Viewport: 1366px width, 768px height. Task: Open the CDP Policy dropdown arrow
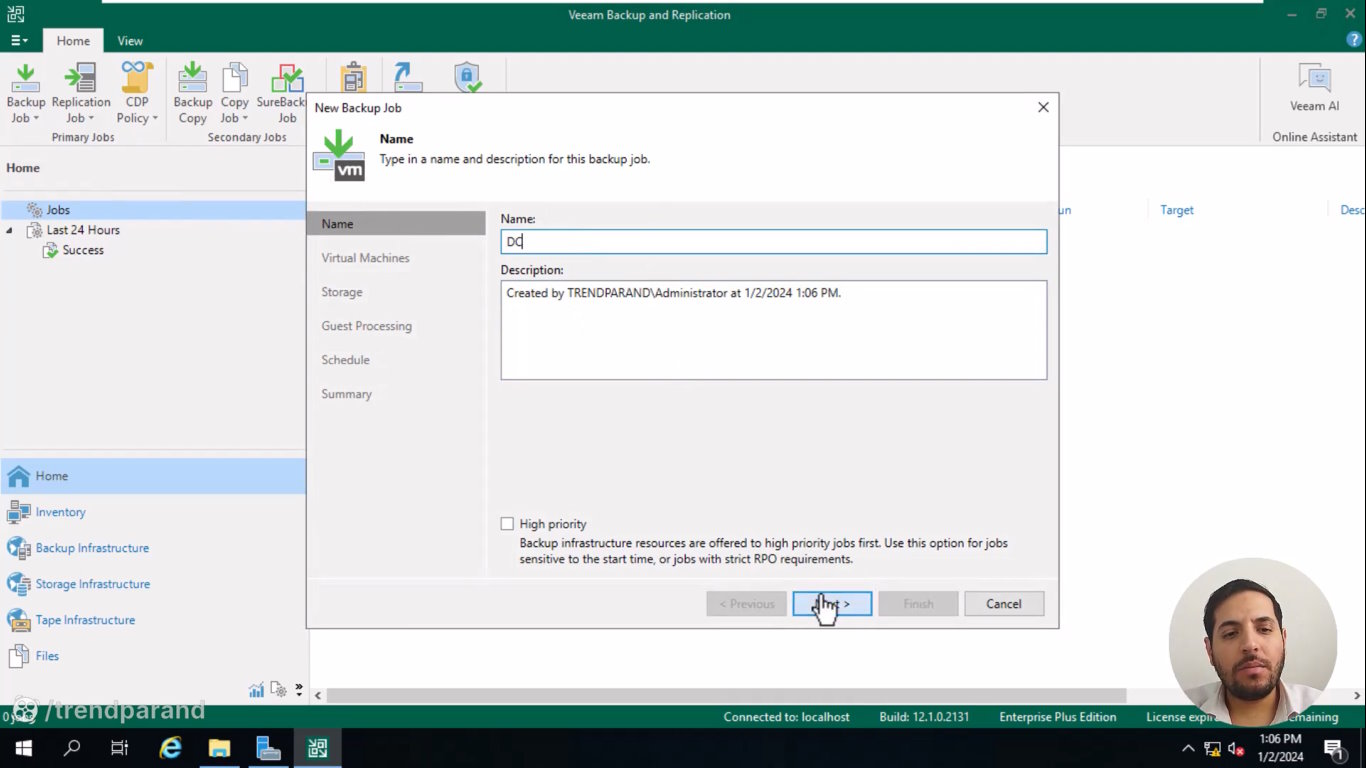click(155, 119)
